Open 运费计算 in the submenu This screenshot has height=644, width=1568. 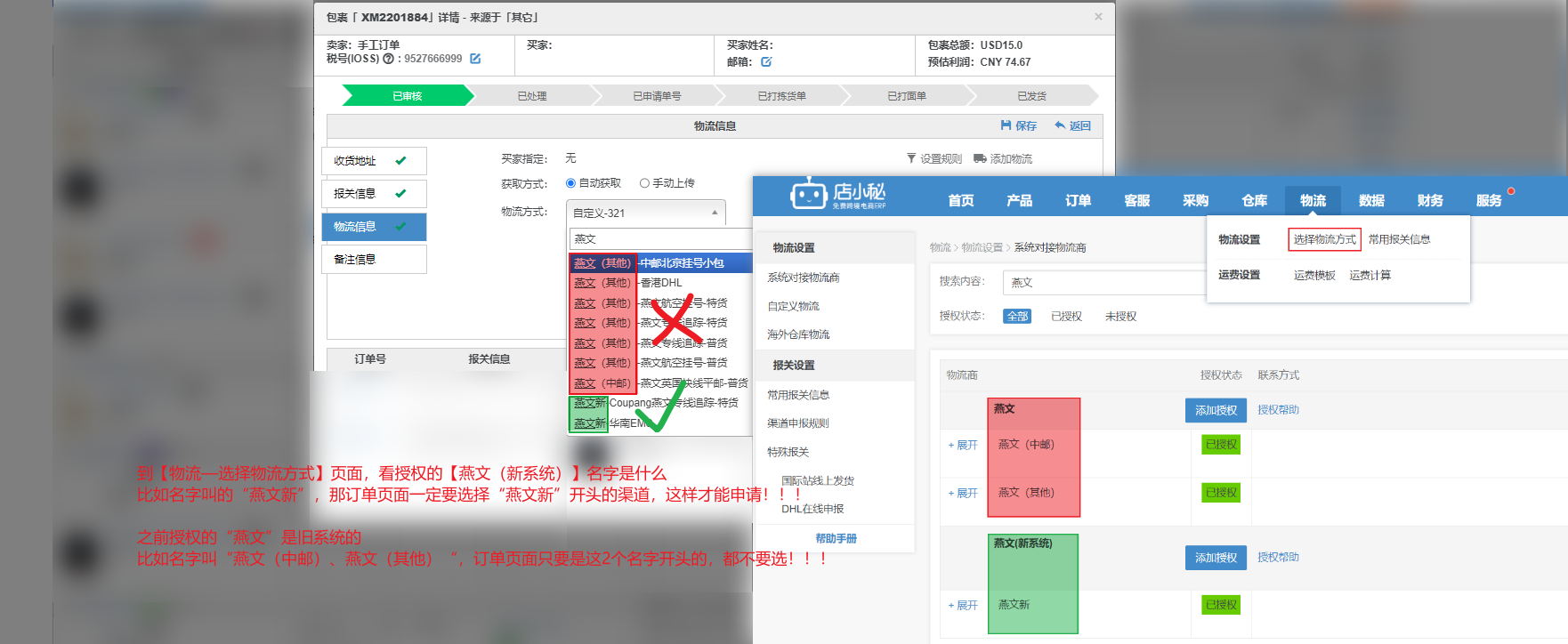(1370, 276)
